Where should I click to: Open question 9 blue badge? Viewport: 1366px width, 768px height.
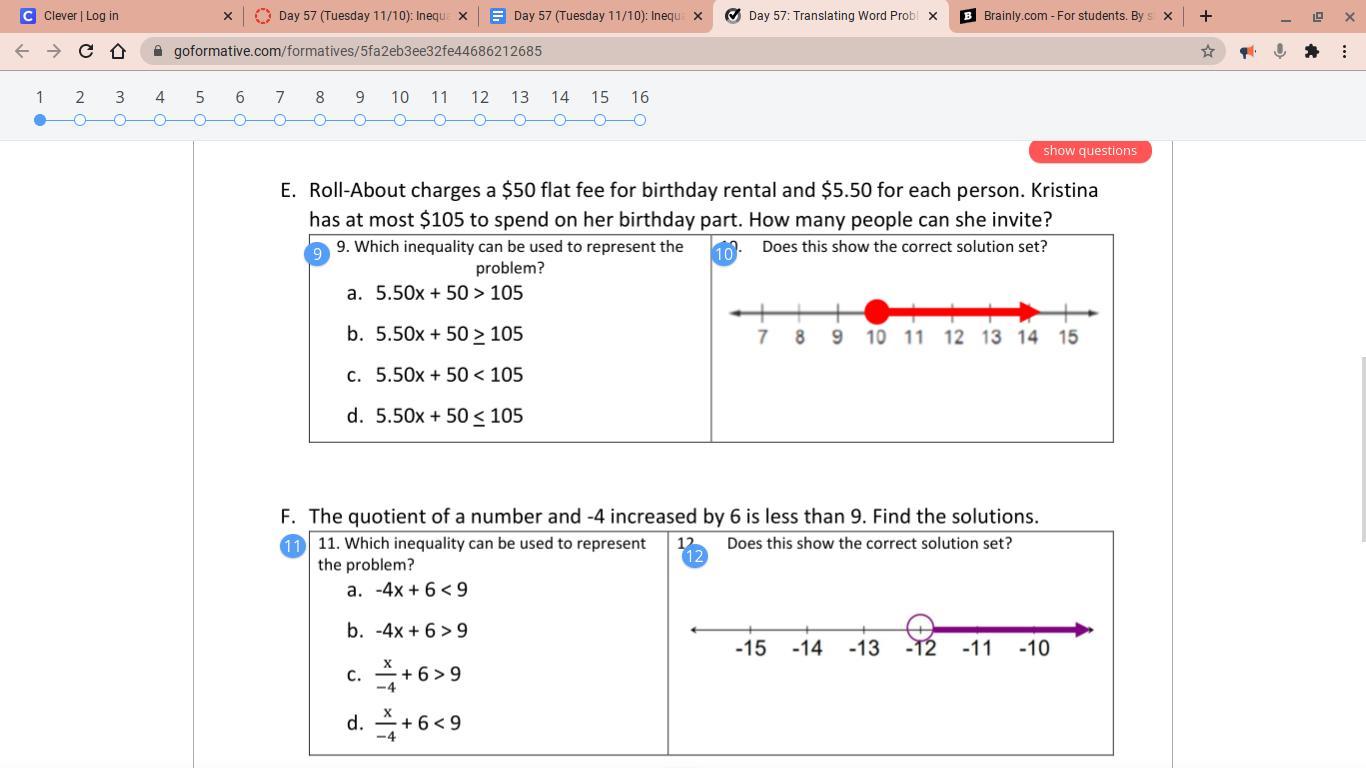[x=317, y=254]
